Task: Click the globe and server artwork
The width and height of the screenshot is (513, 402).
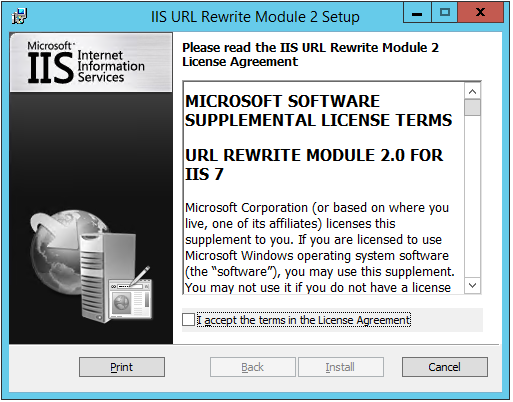Action: 92,266
